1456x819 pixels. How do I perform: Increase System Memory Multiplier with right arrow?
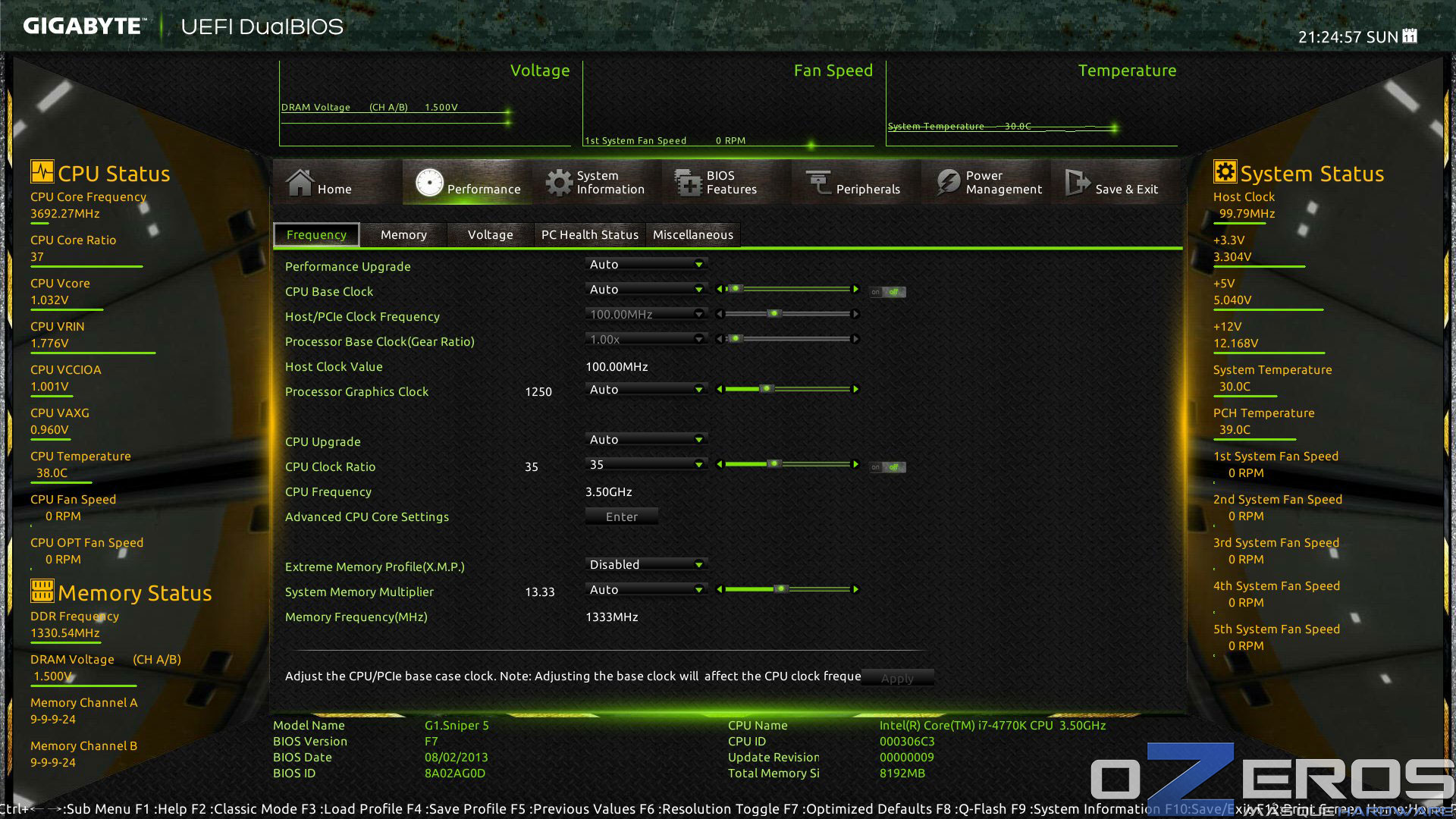pos(856,589)
